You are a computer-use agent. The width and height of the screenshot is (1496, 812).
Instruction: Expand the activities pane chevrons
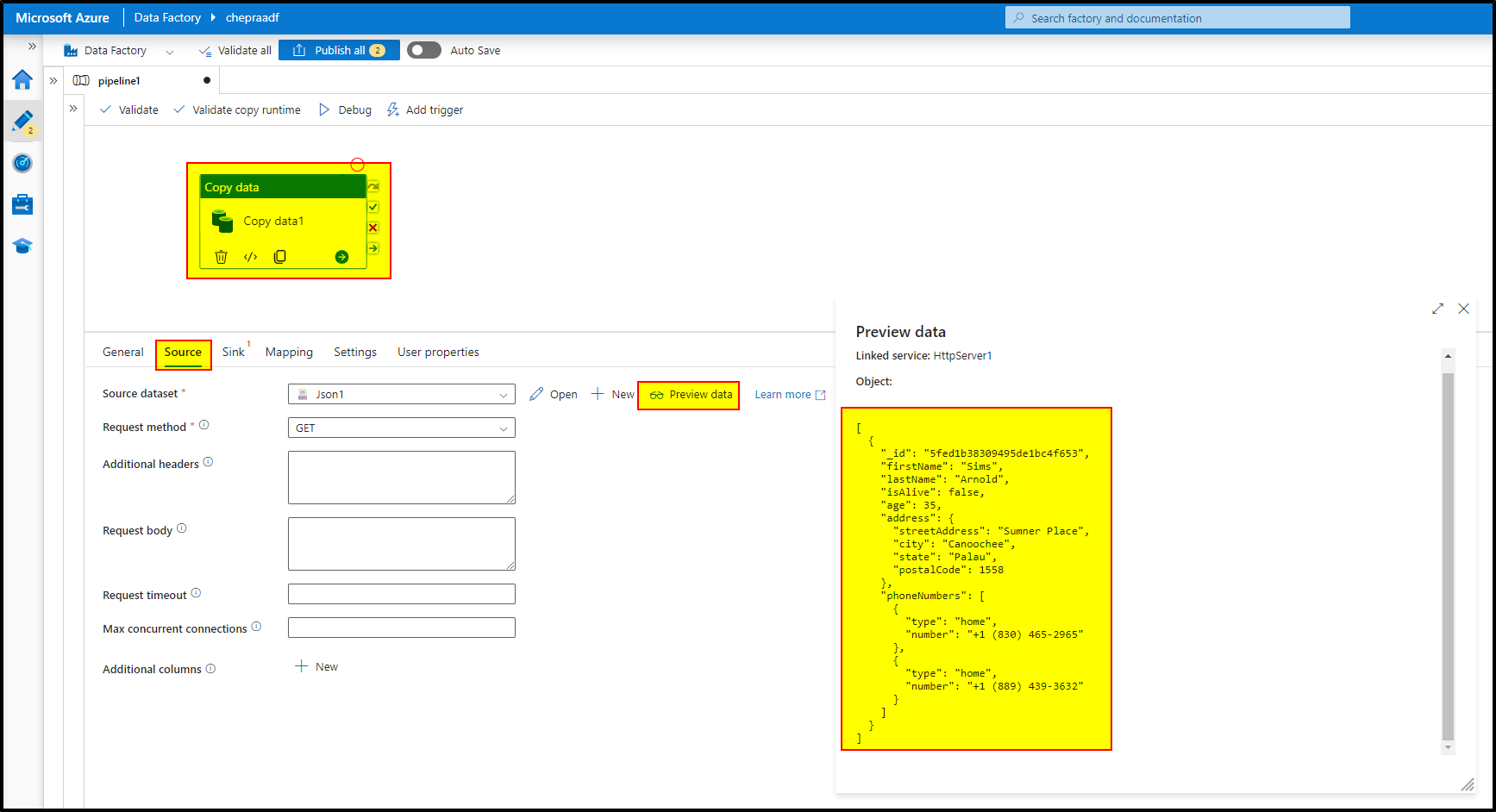(73, 109)
